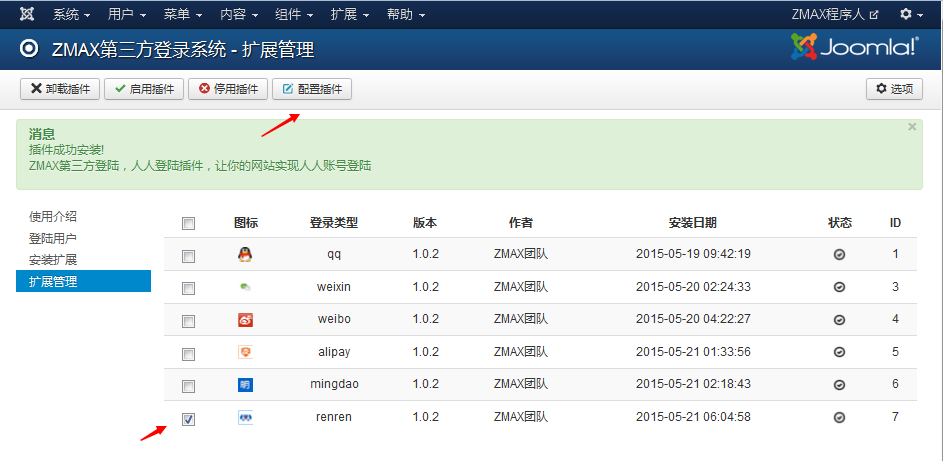Click the renren login type cell
Viewport: 943px width, 461px height.
pyautogui.click(x=334, y=417)
